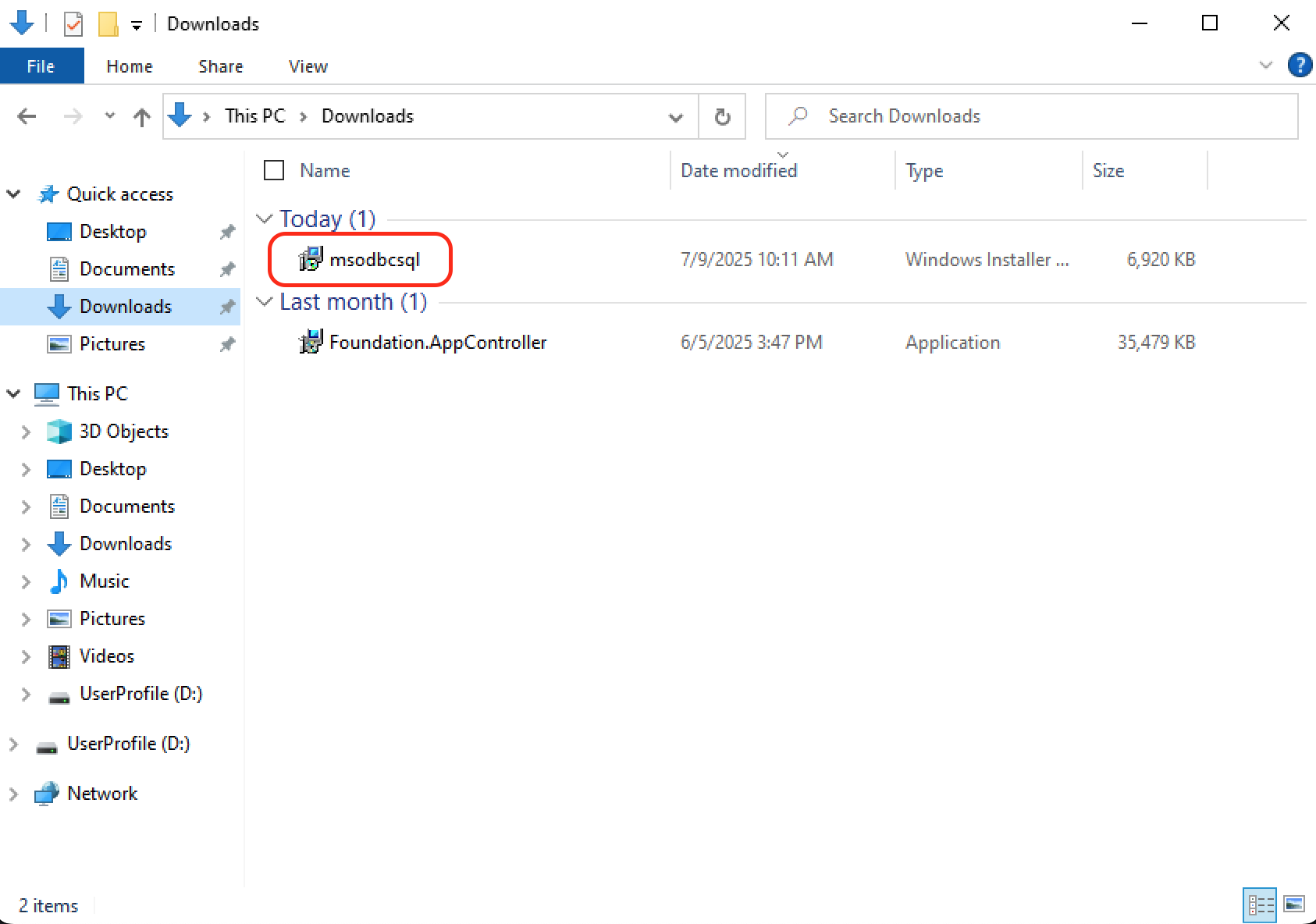Expand the Network tree node
Image resolution: width=1316 pixels, height=924 pixels.
click(13, 794)
